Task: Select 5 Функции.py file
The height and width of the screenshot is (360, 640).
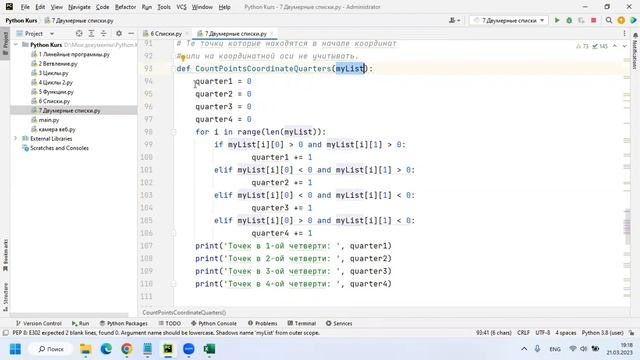Action: point(56,91)
